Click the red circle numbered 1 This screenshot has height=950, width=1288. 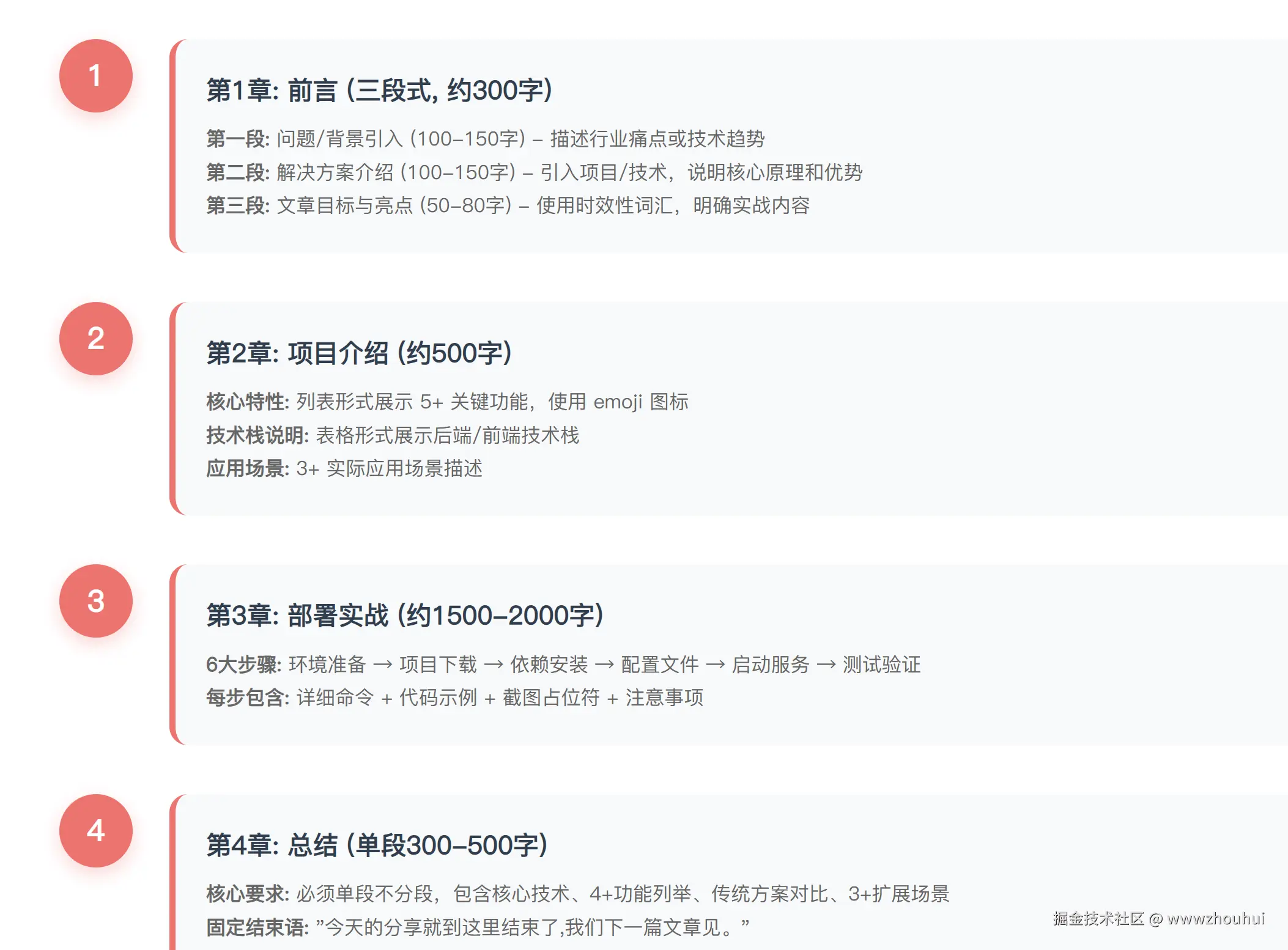point(95,76)
